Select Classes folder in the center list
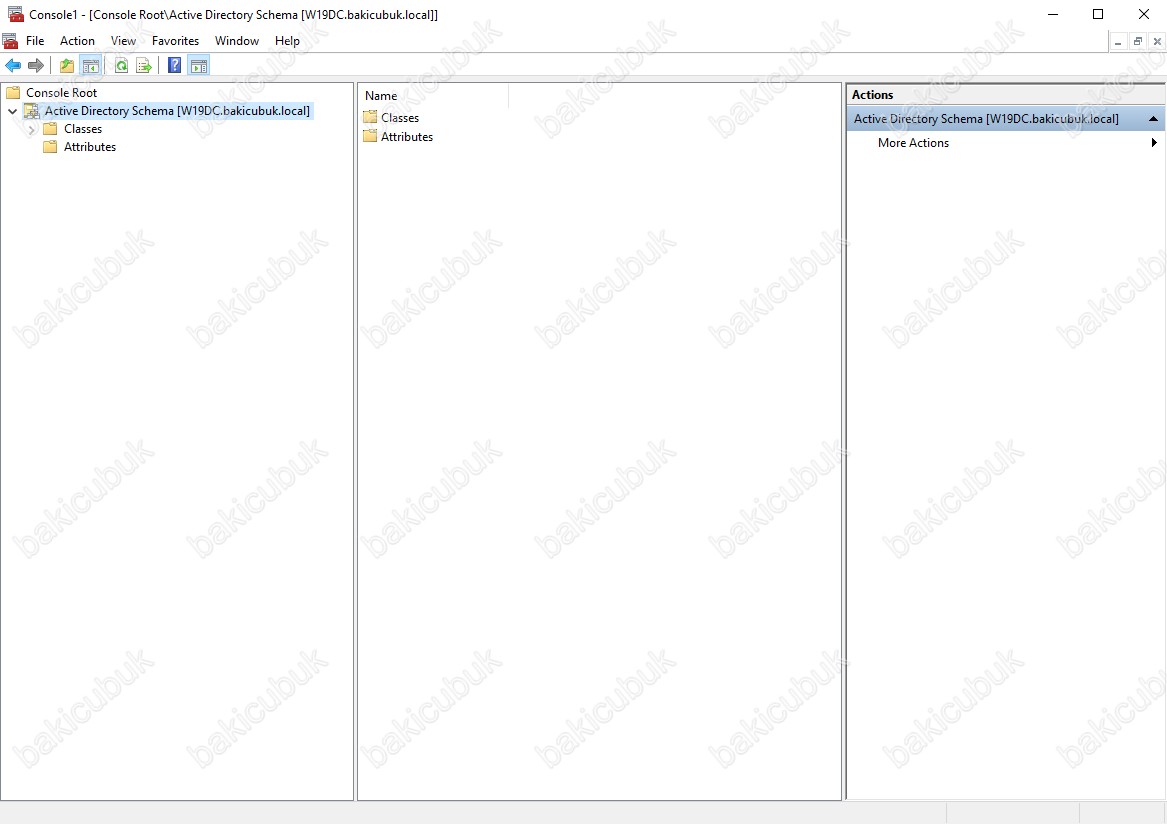1167x824 pixels. coord(399,118)
